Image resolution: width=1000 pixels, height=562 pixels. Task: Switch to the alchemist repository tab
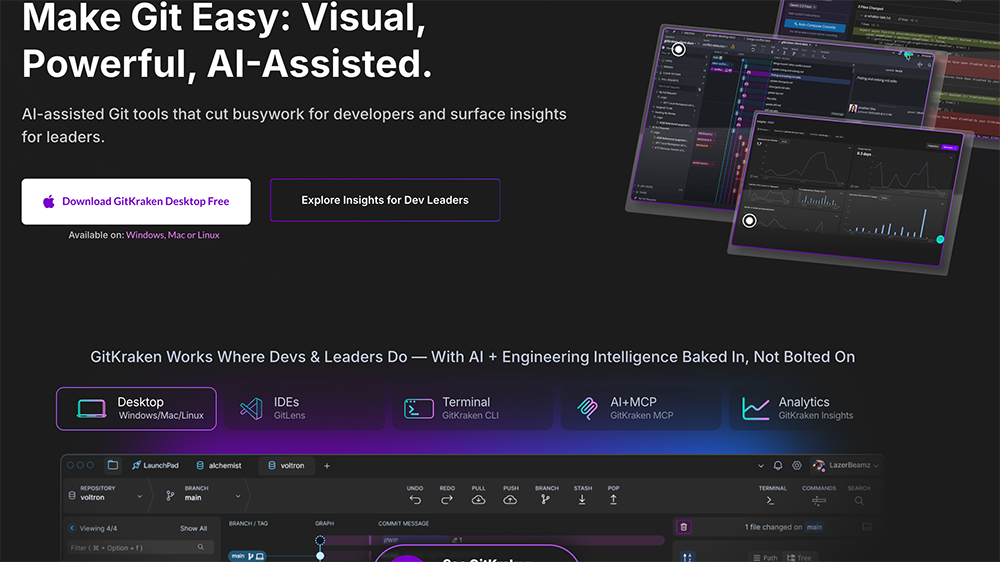pos(219,466)
